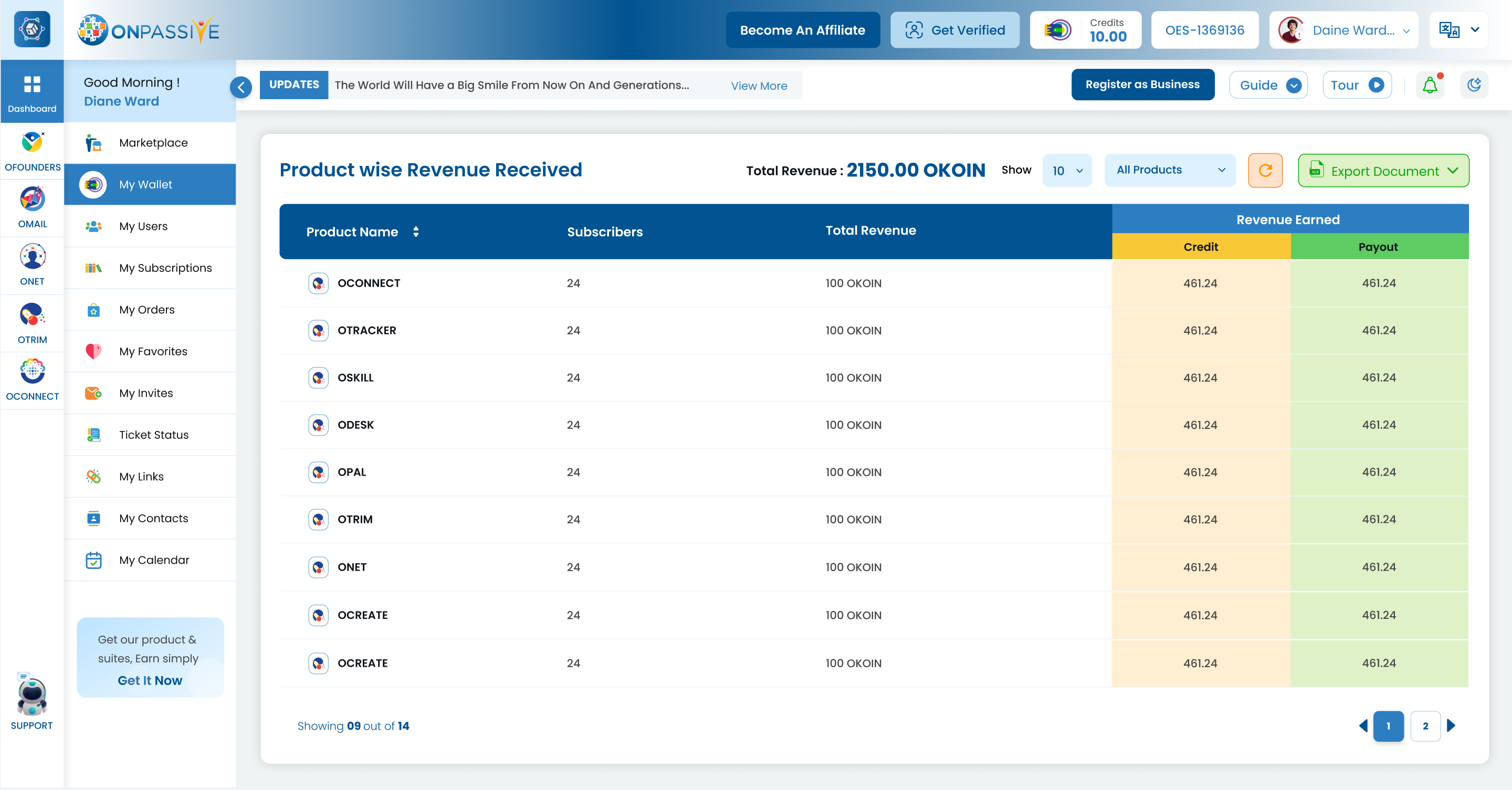This screenshot has height=790, width=1512.
Task: Open notifications bell
Action: click(x=1430, y=86)
